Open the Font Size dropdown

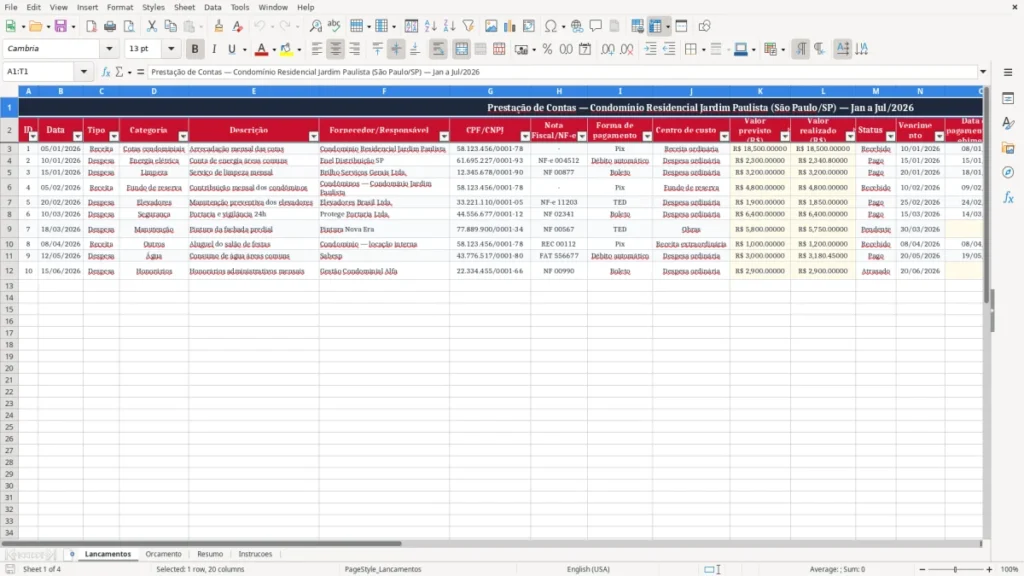pyautogui.click(x=171, y=48)
